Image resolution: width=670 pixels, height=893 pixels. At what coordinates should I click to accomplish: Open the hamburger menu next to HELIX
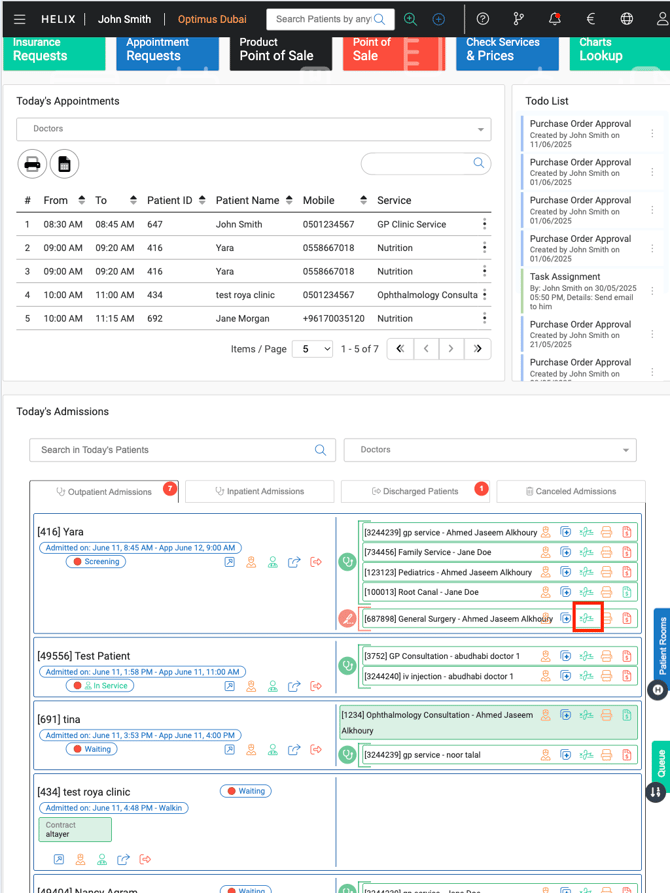click(x=19, y=19)
